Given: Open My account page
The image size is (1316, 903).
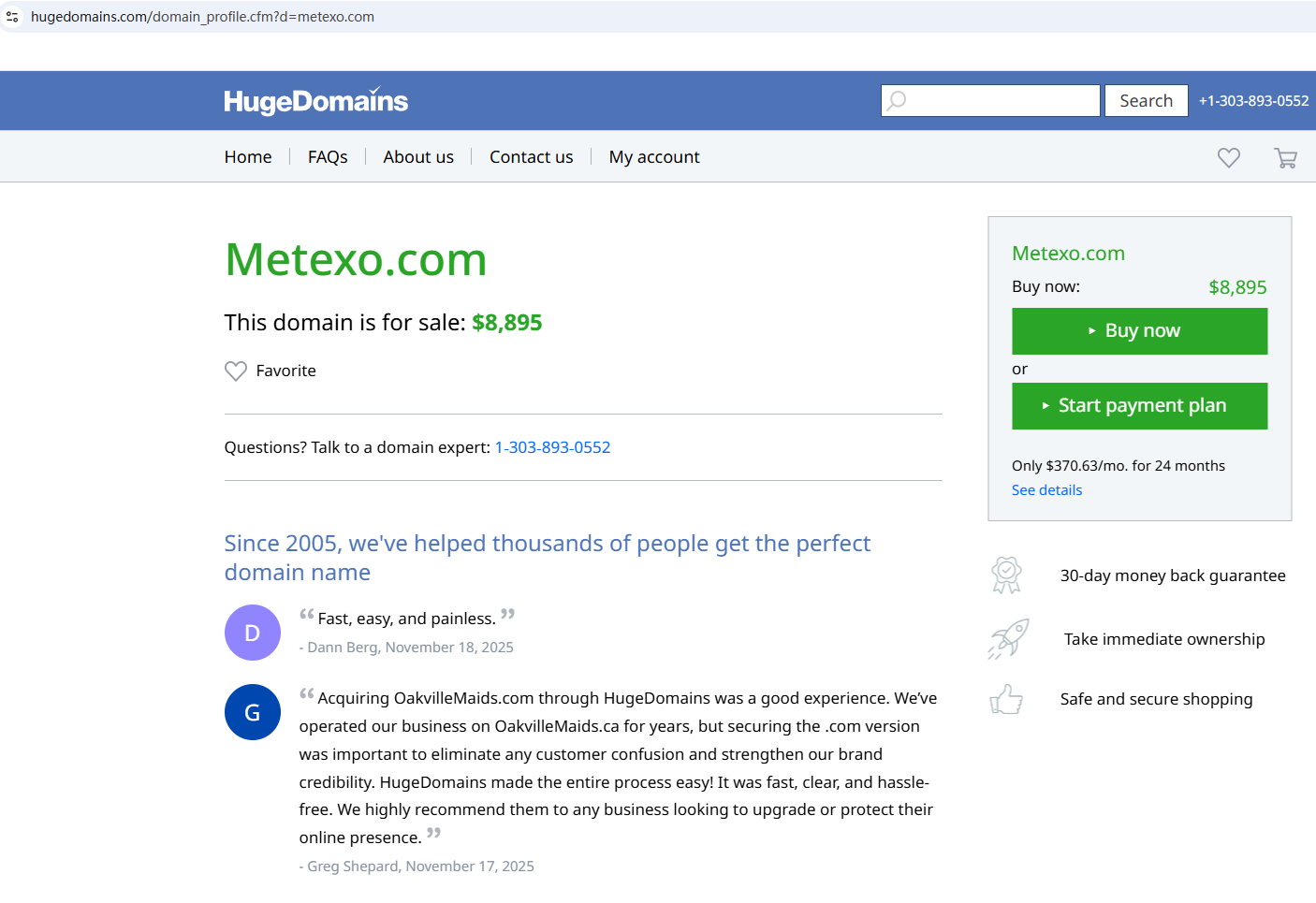Looking at the screenshot, I should tap(654, 157).
